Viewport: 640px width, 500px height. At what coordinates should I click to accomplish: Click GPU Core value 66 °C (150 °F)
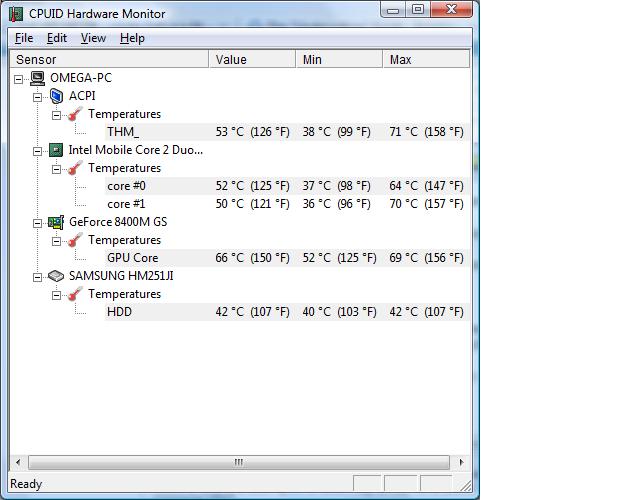pyautogui.click(x=253, y=258)
